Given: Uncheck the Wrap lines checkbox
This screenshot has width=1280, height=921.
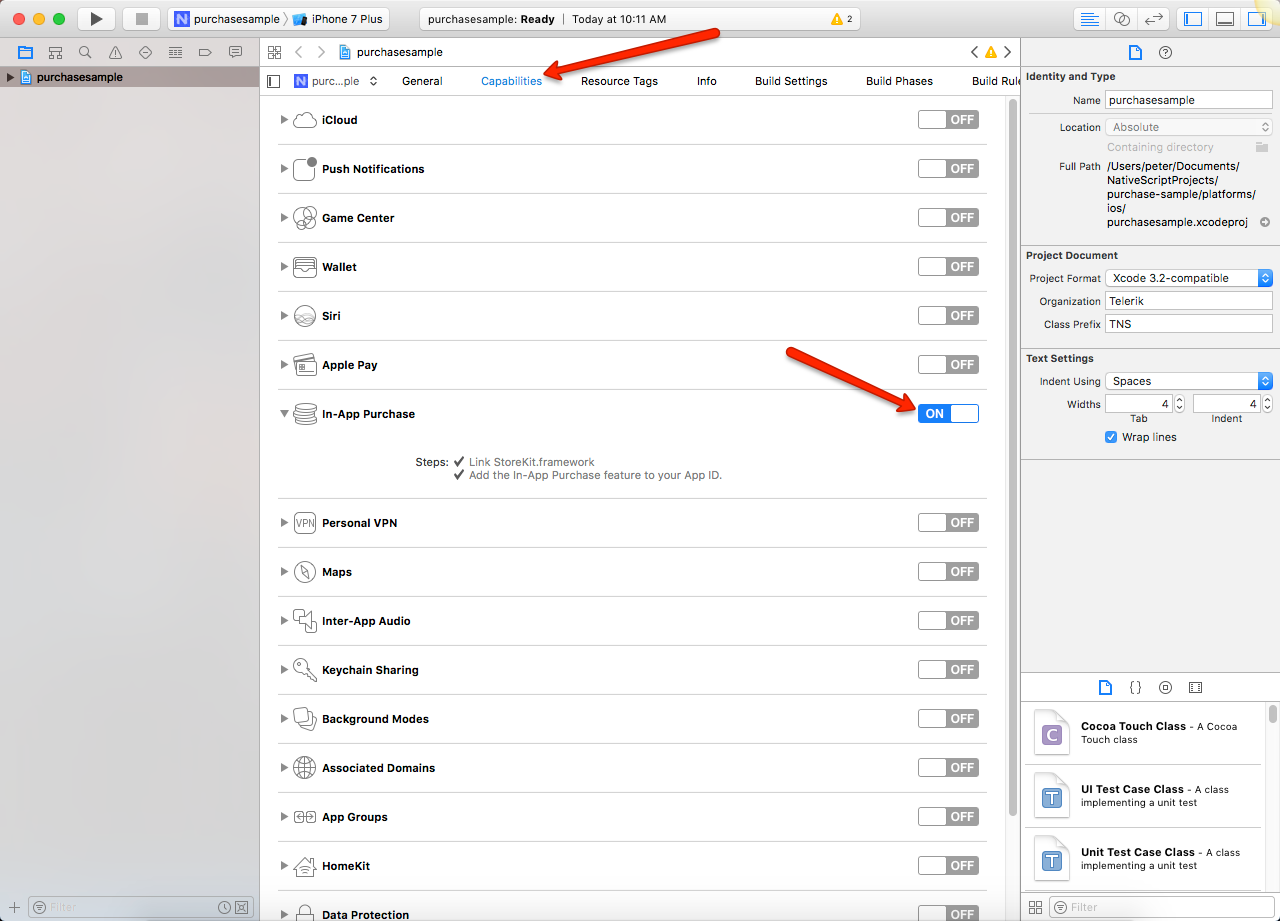Looking at the screenshot, I should coord(1111,437).
